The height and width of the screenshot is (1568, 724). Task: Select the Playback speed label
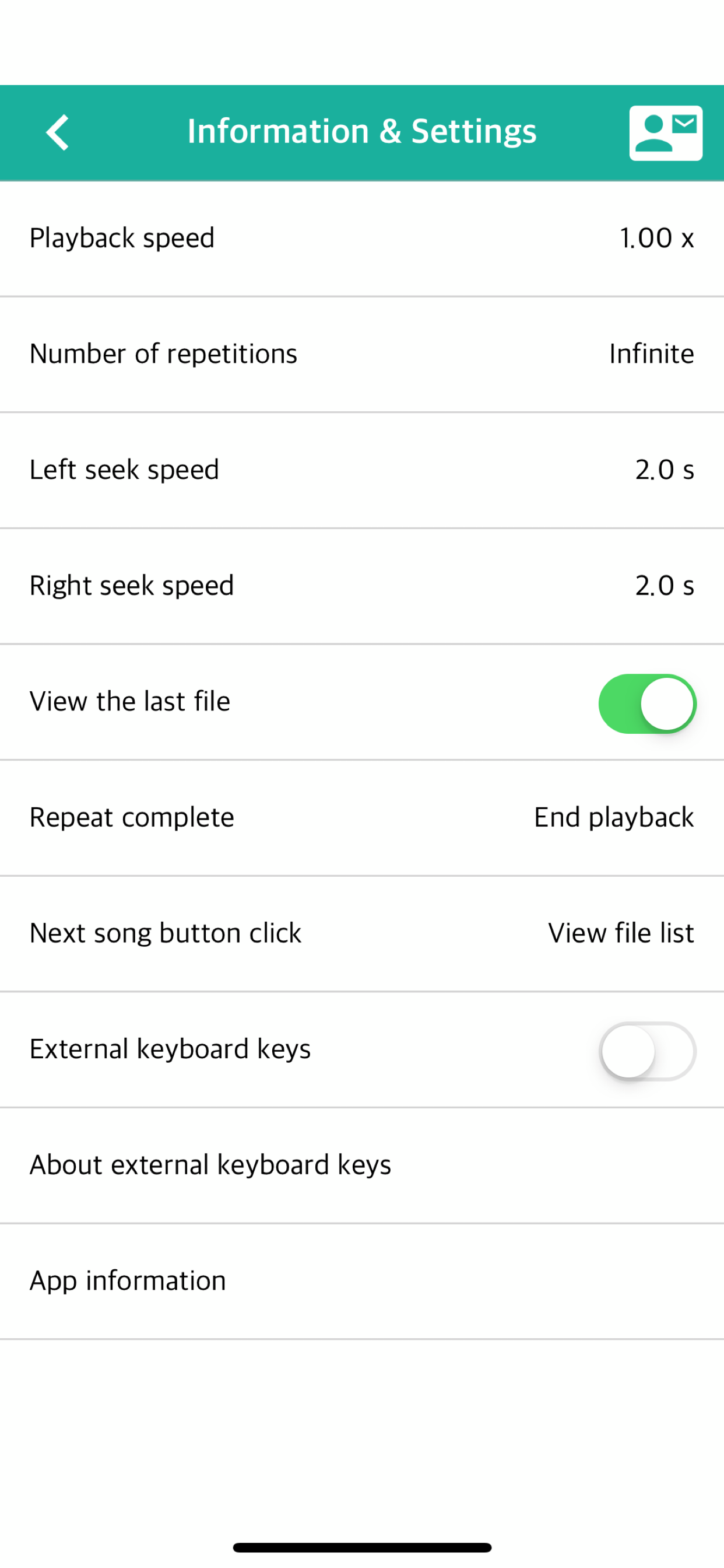tap(122, 238)
